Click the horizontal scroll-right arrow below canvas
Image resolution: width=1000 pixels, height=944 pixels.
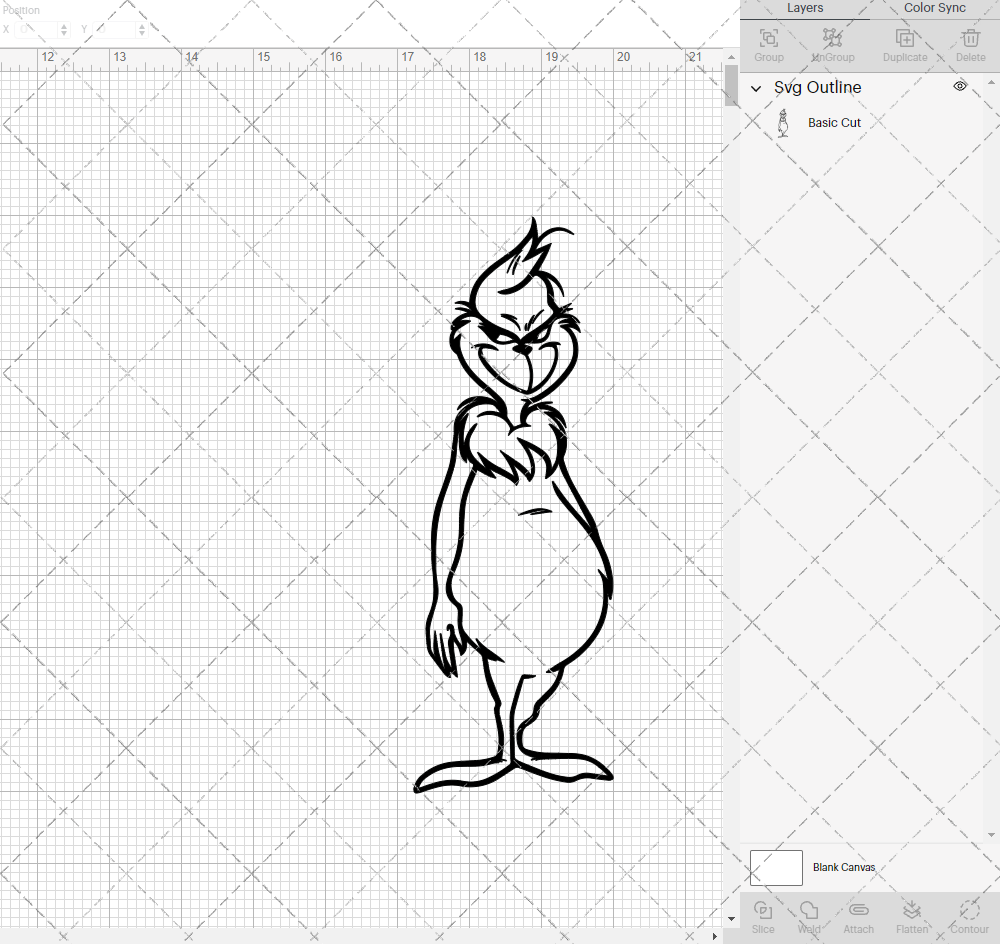point(714,936)
